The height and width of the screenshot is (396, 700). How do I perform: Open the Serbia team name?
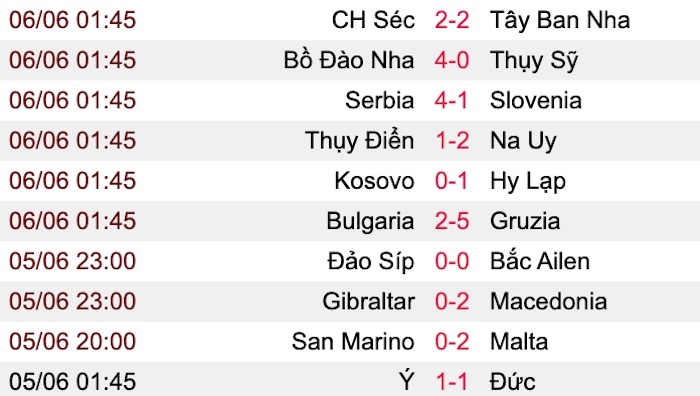click(379, 100)
